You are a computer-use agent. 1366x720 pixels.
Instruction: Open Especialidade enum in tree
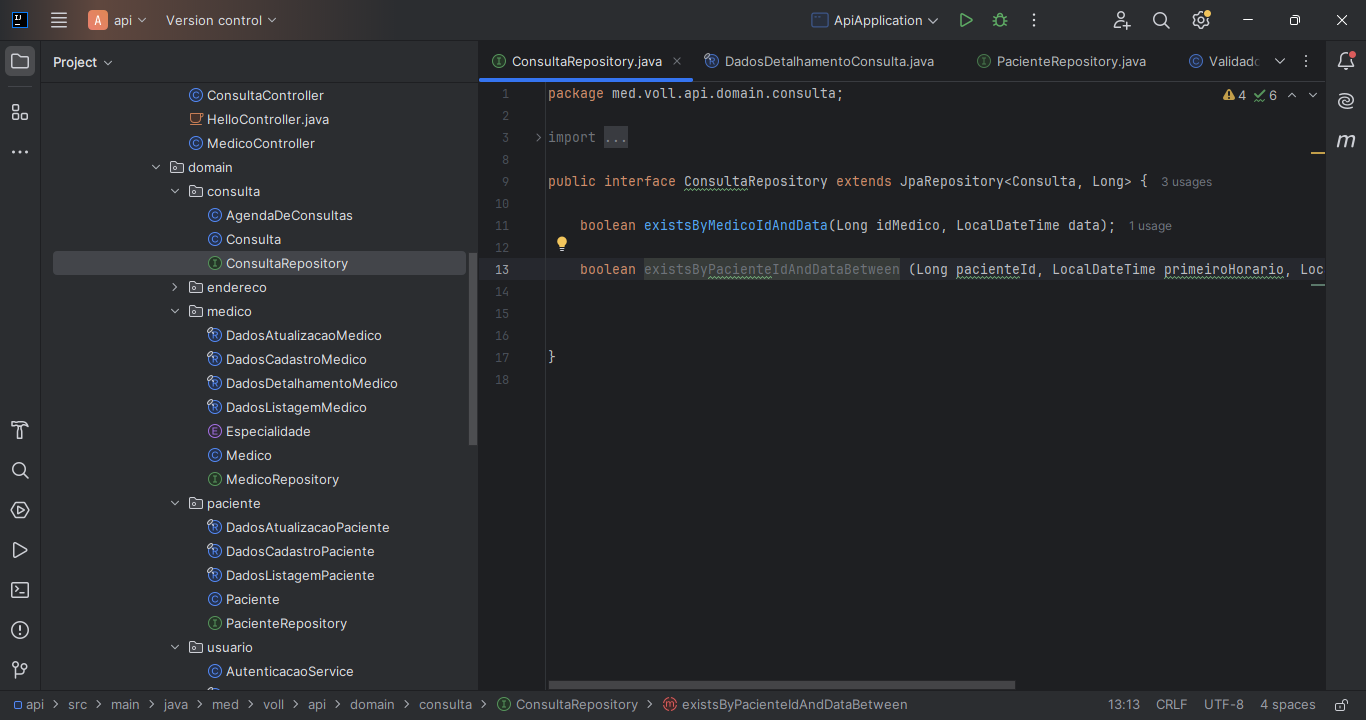pos(268,431)
